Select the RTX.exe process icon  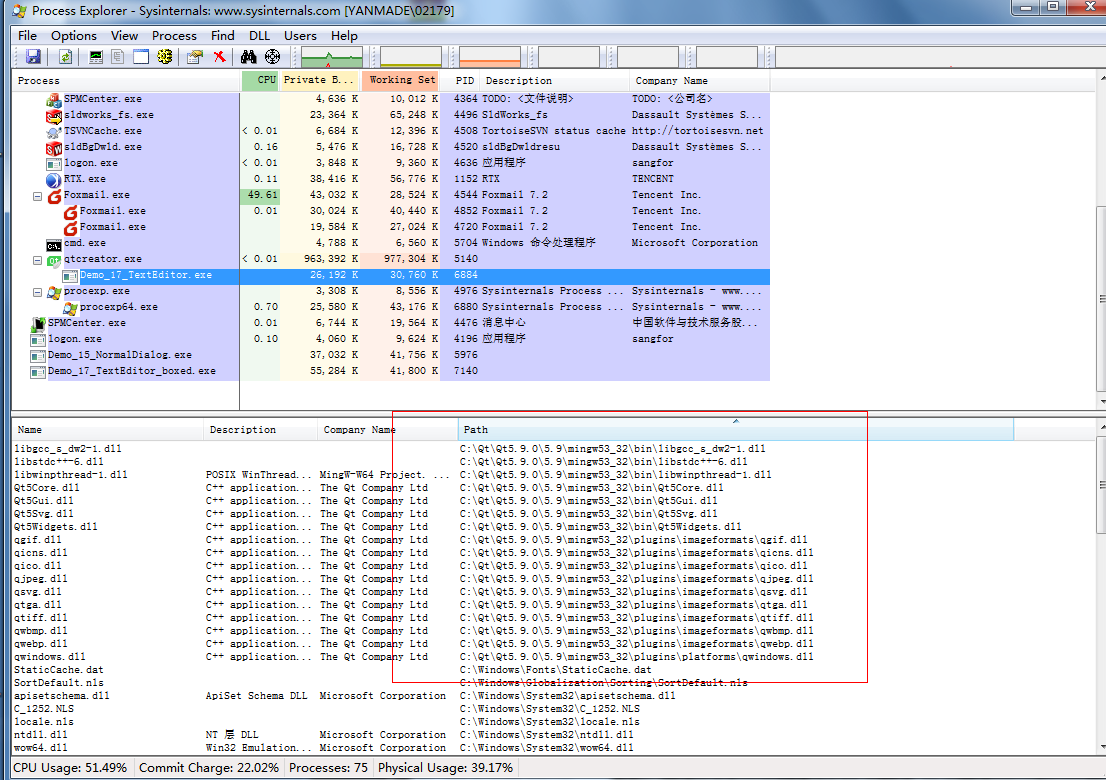pyautogui.click(x=54, y=180)
